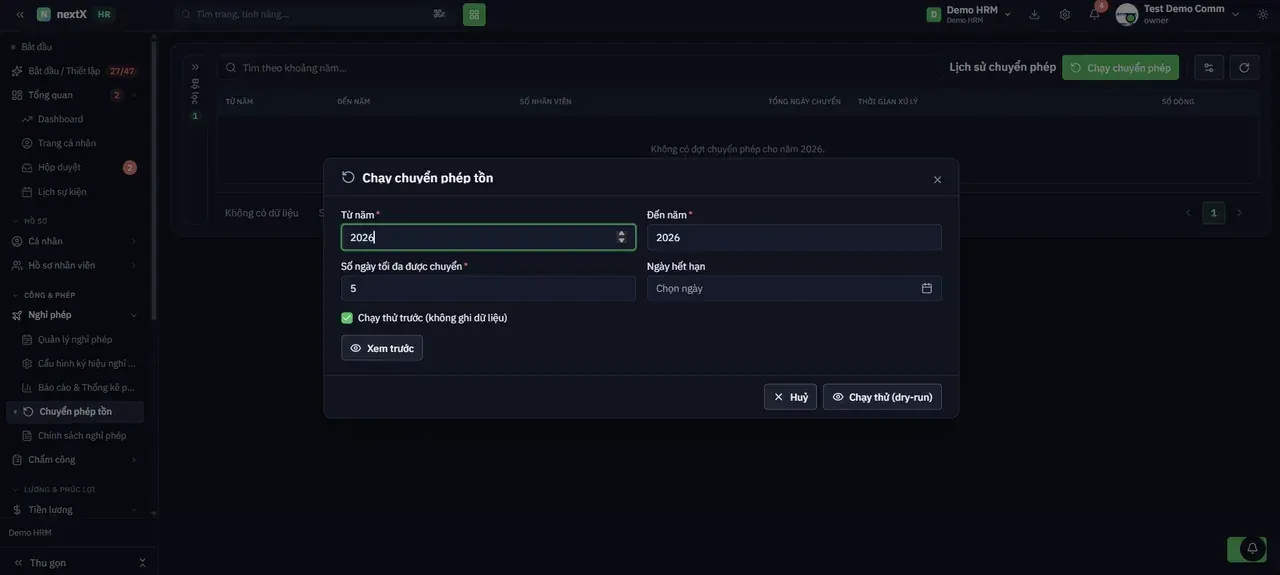Click the Chạy thử (dry-run) button
1280x575 pixels.
tap(882, 397)
